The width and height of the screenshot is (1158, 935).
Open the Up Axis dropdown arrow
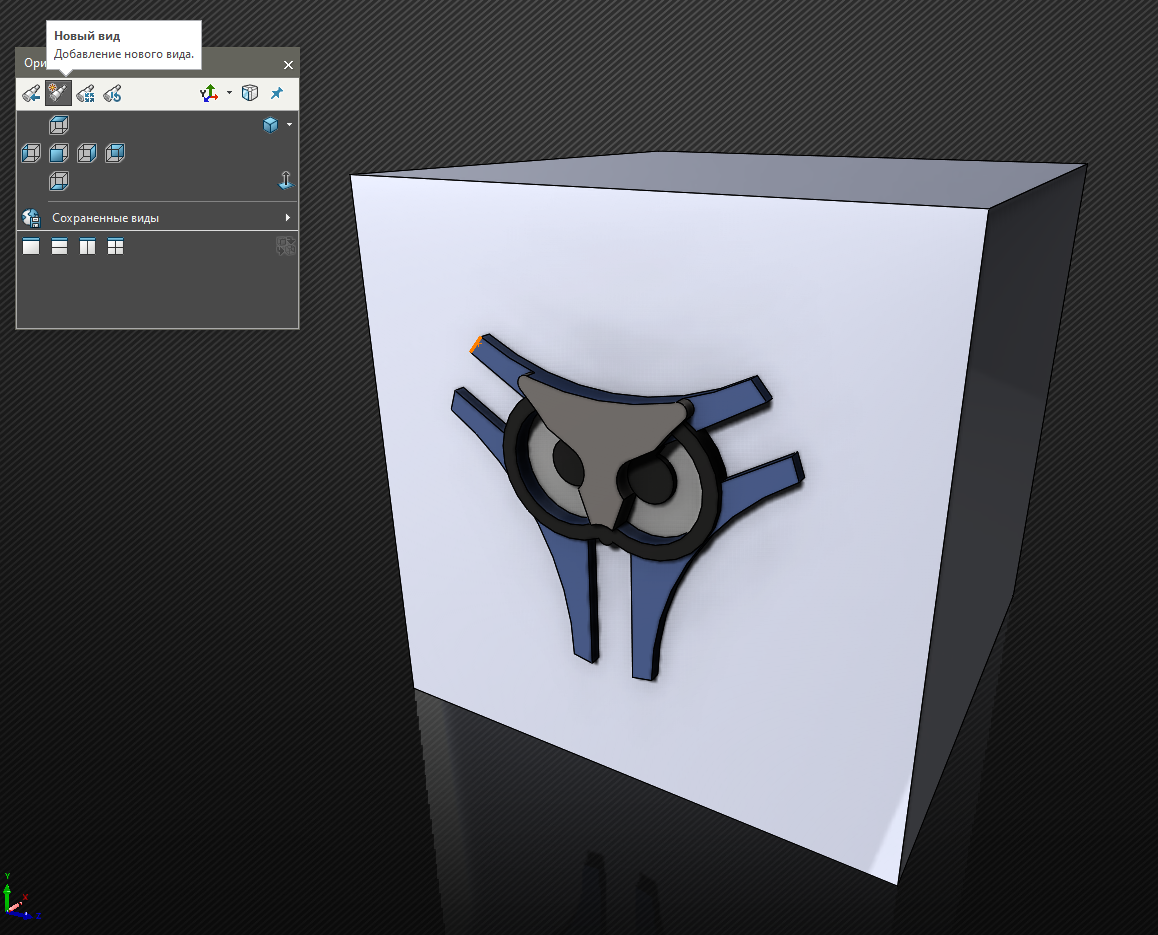click(229, 93)
